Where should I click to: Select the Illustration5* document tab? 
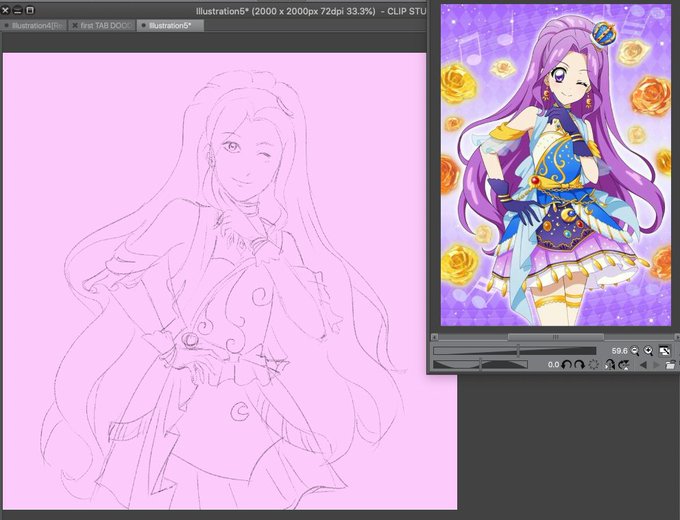(x=170, y=26)
